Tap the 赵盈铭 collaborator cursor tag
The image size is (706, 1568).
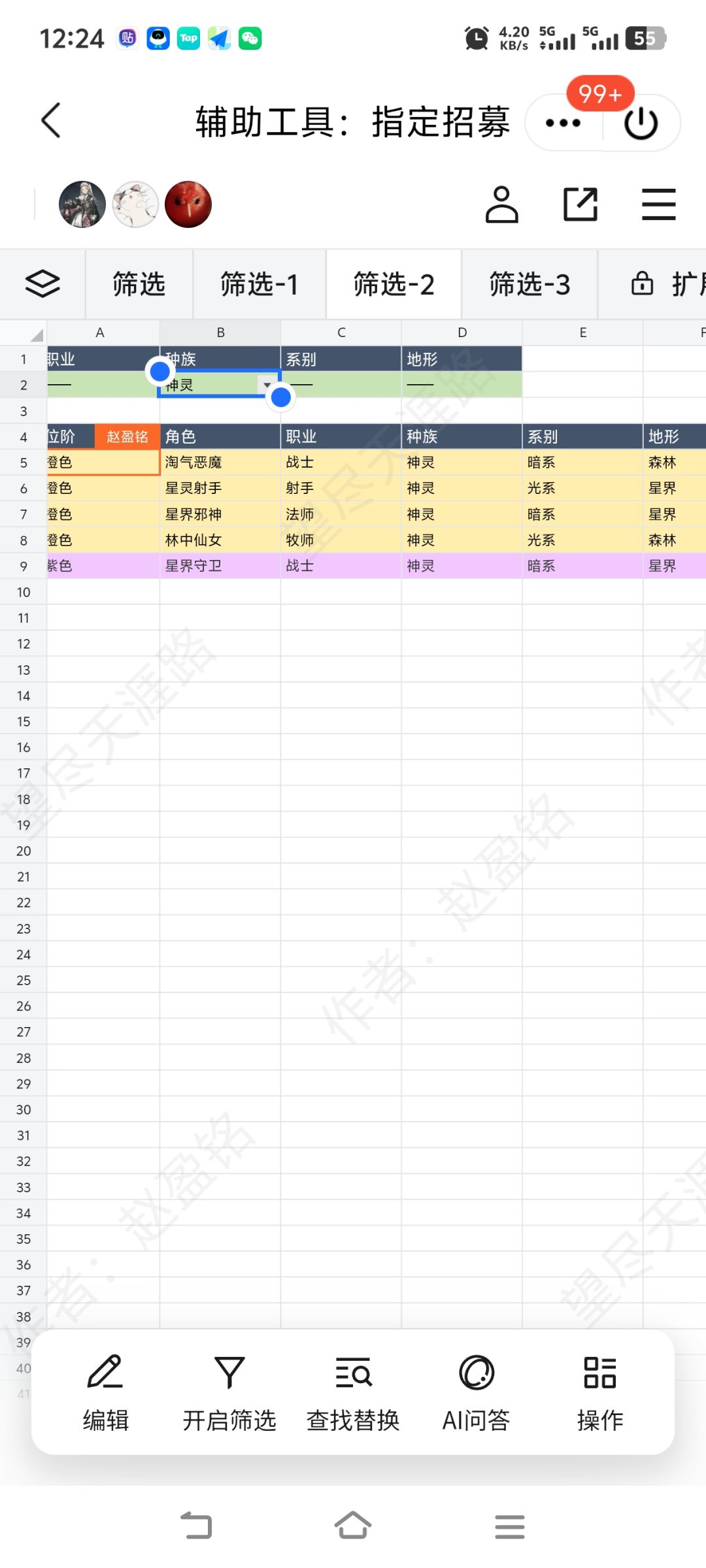tap(127, 436)
